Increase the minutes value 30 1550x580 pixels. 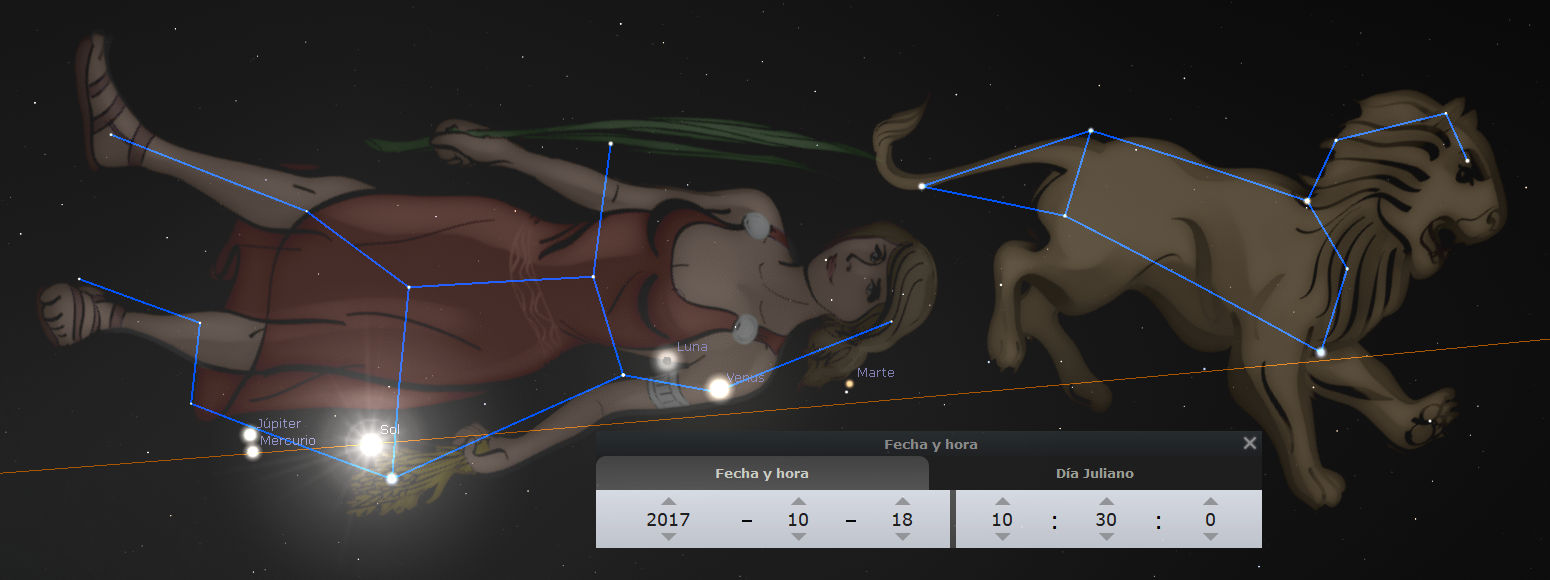point(1106,501)
